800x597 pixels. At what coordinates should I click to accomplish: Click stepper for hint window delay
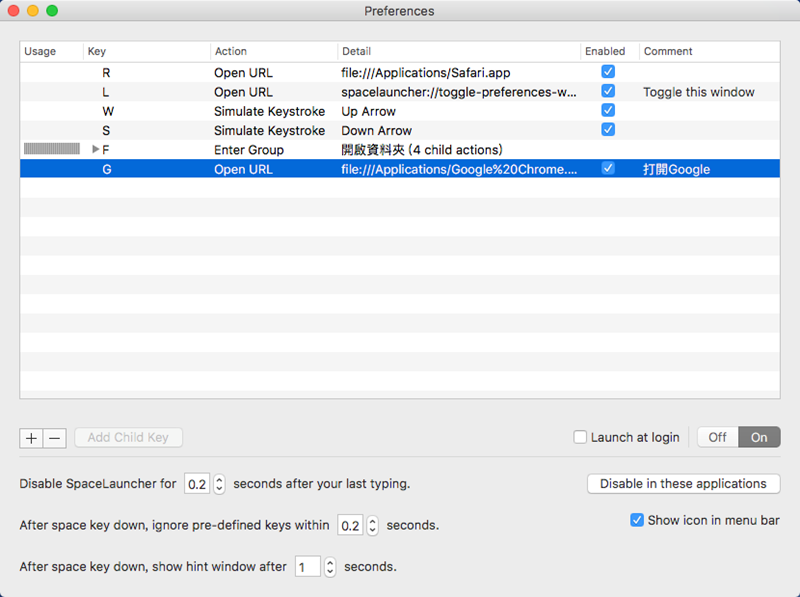(x=330, y=567)
